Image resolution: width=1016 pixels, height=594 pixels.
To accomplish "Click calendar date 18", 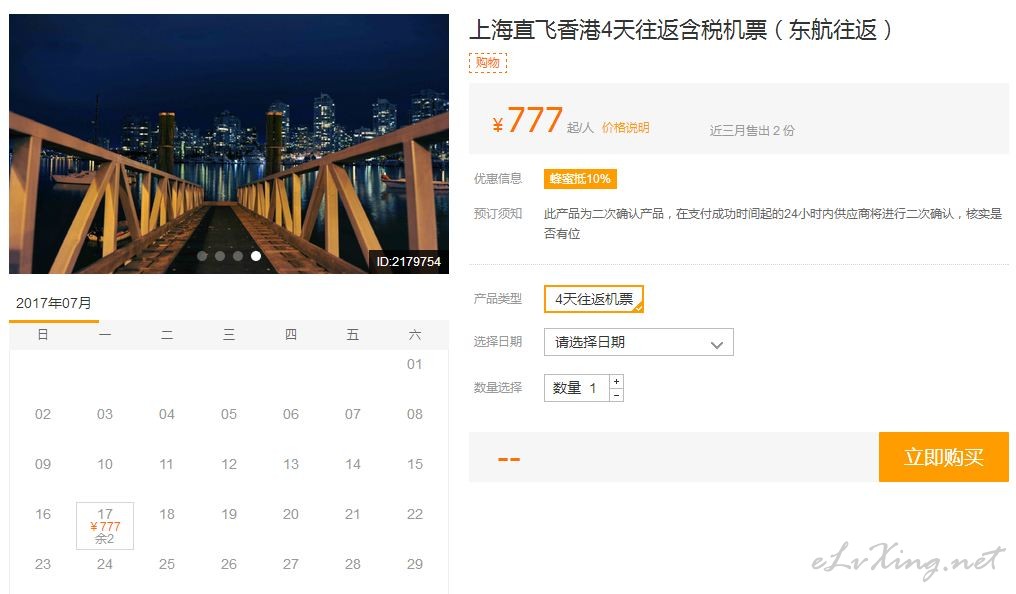I will tap(167, 514).
